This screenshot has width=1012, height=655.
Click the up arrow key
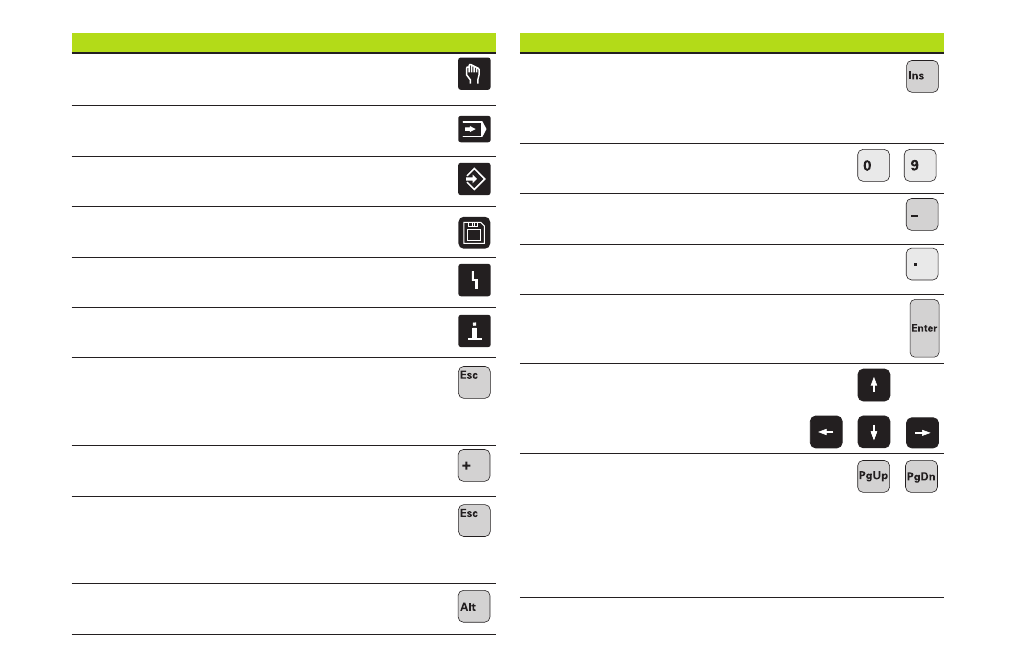point(874,385)
